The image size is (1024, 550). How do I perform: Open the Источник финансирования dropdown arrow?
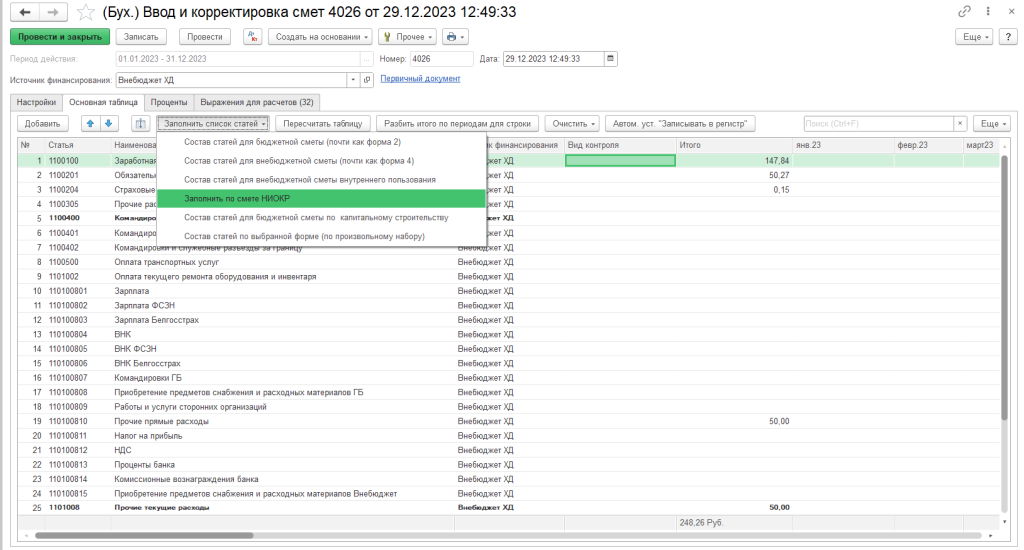tap(352, 79)
